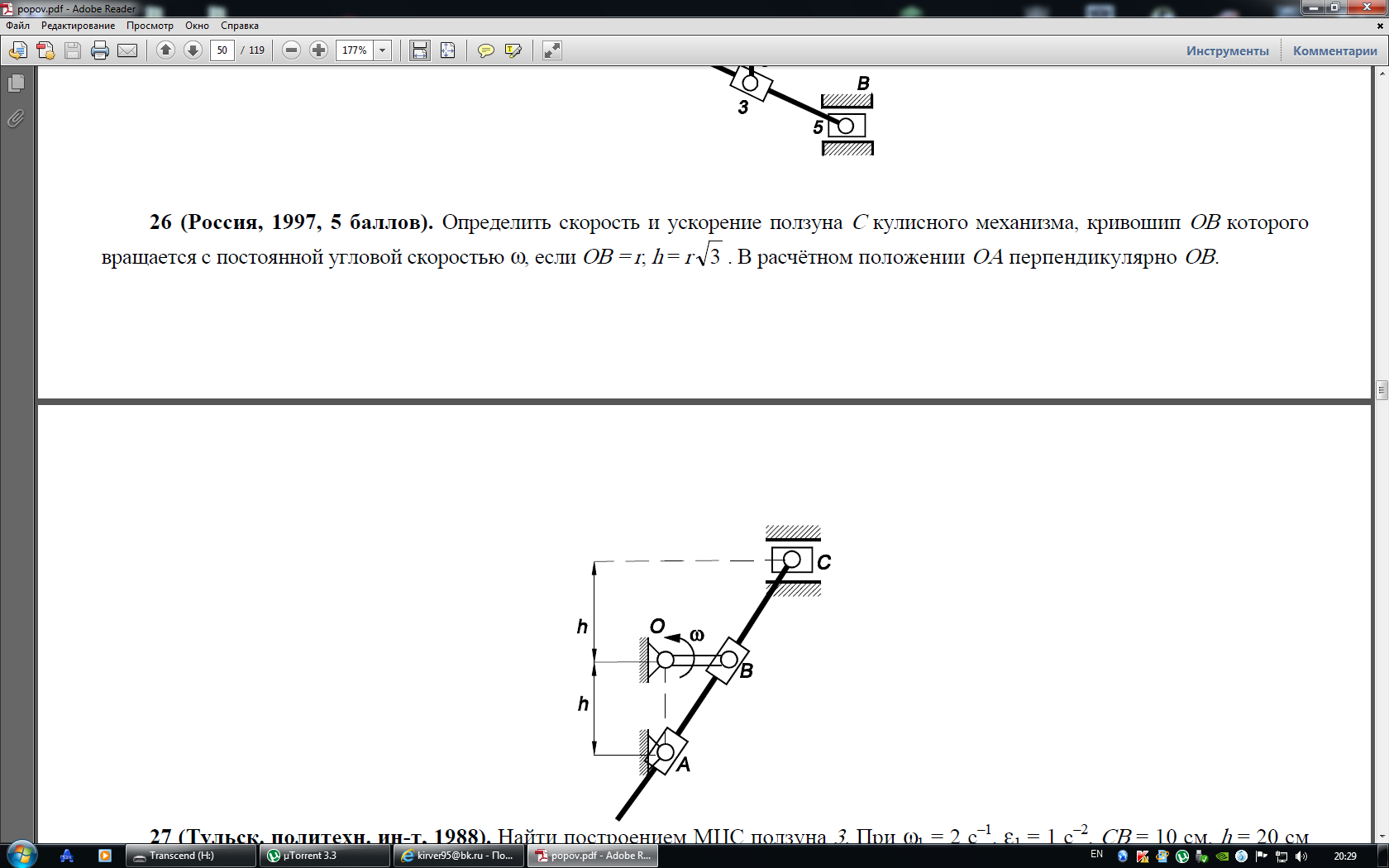Viewport: 1389px width, 868px height.
Task: Click the Print file icon
Action: pyautogui.click(x=100, y=50)
